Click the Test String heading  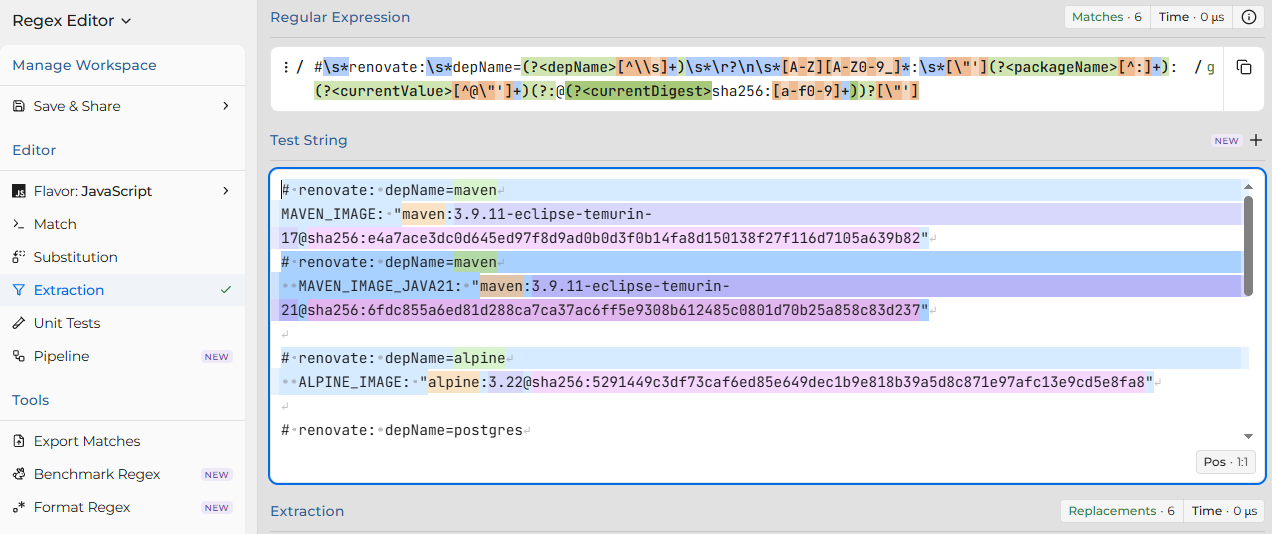(x=309, y=140)
